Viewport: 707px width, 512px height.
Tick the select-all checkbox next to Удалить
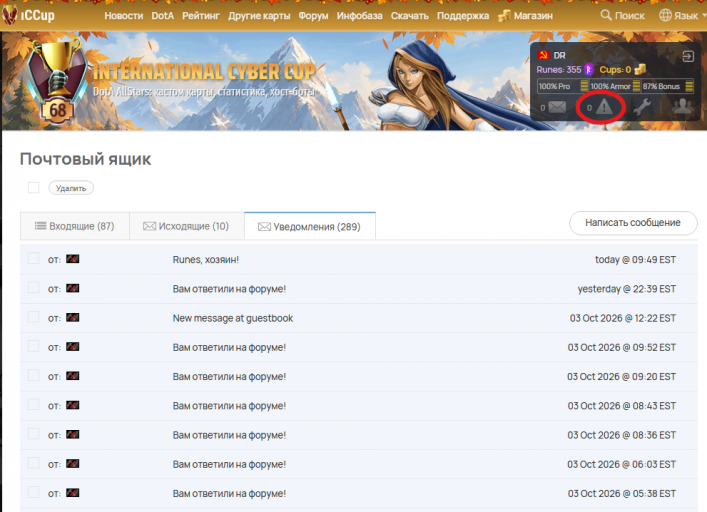point(33,187)
